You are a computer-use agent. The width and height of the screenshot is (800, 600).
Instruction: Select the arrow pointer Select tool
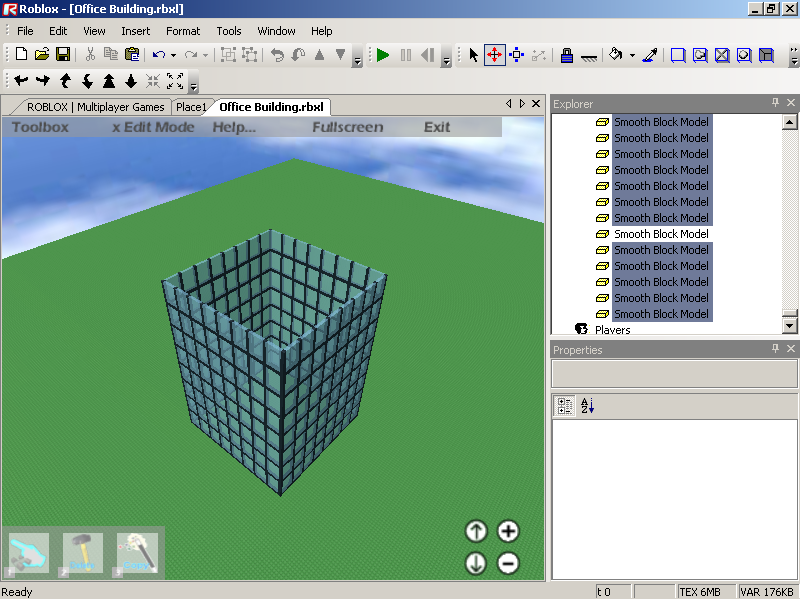coord(474,55)
